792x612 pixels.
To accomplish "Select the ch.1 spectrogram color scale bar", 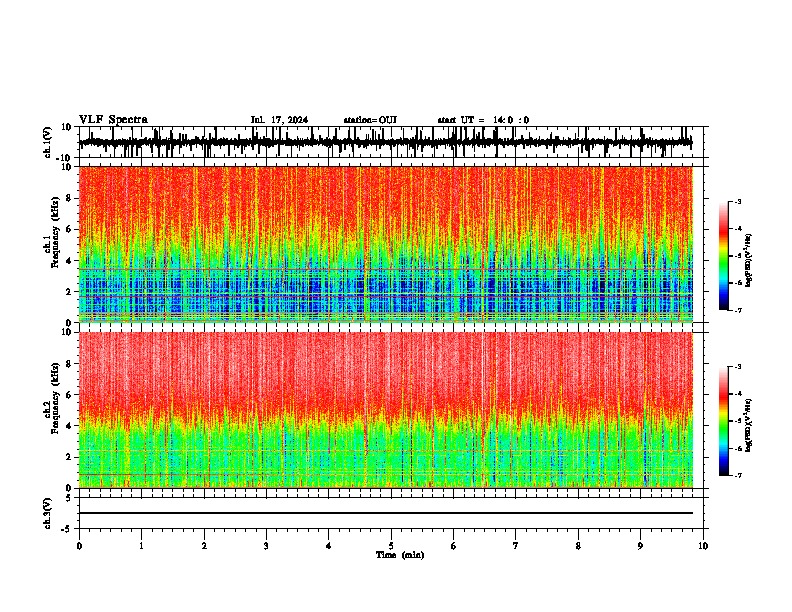I will (x=723, y=256).
